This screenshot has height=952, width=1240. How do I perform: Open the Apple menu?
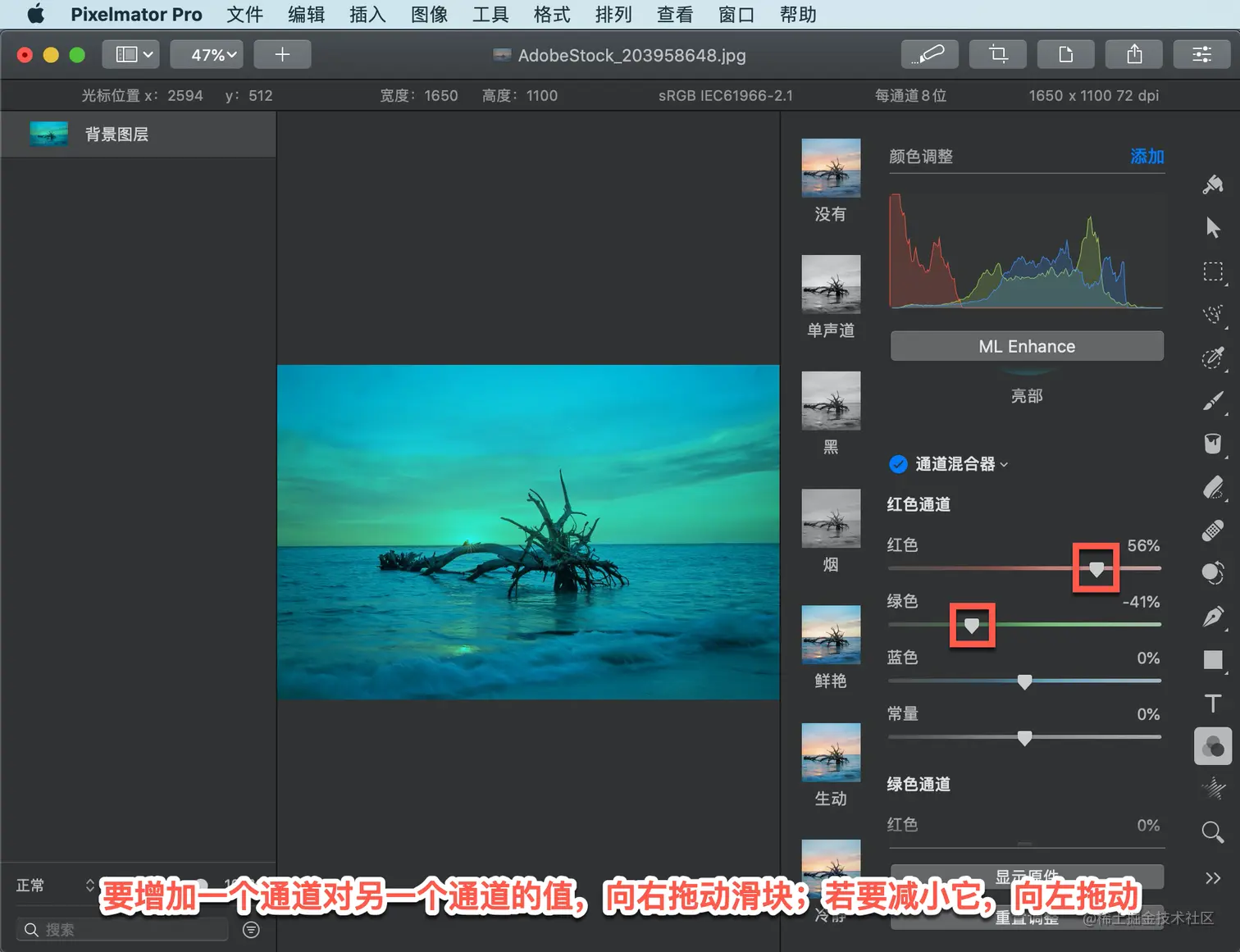pos(36,14)
